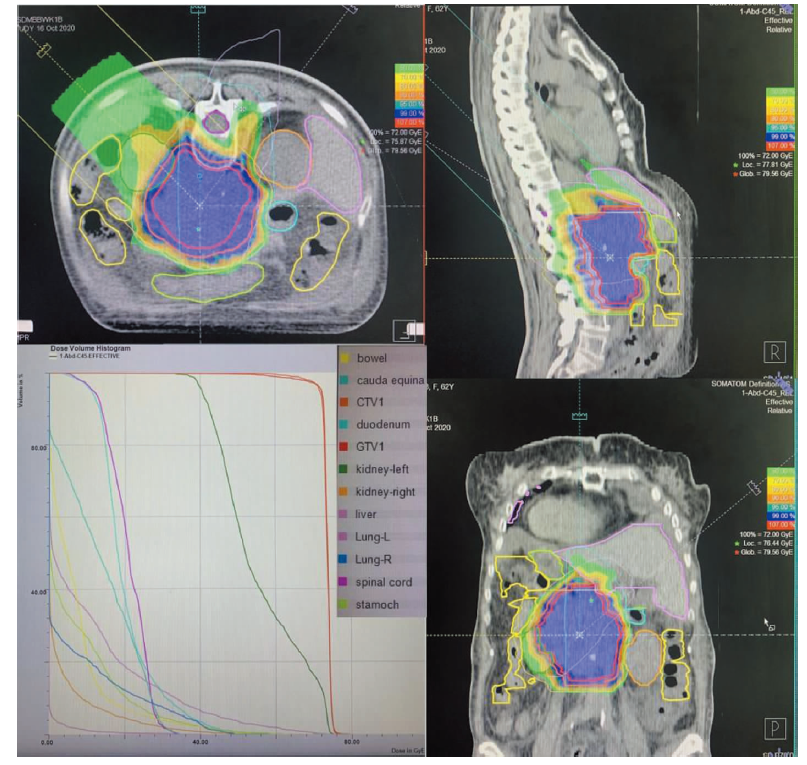Select the cauda equina legend entry
The height and width of the screenshot is (765, 807).
click(x=392, y=379)
